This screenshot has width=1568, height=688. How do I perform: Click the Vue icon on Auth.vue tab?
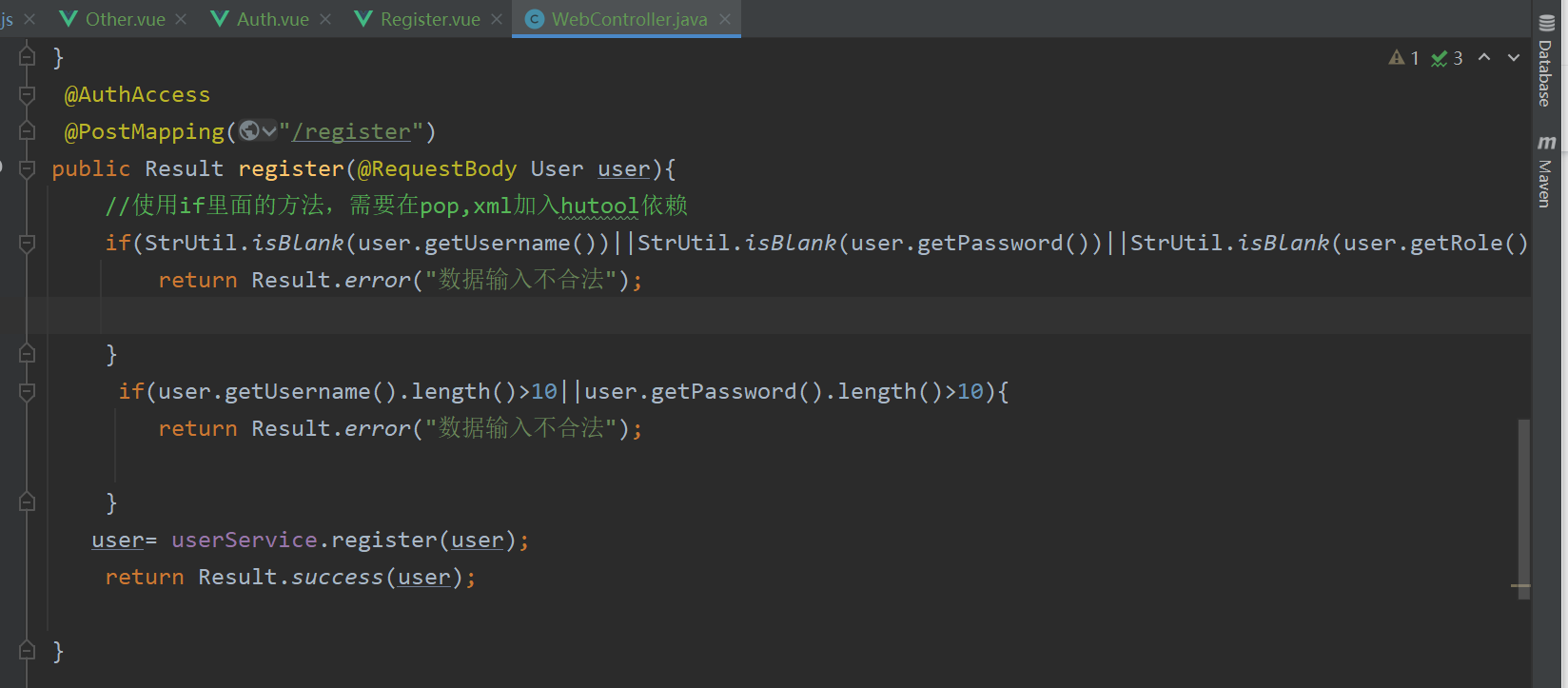220,19
